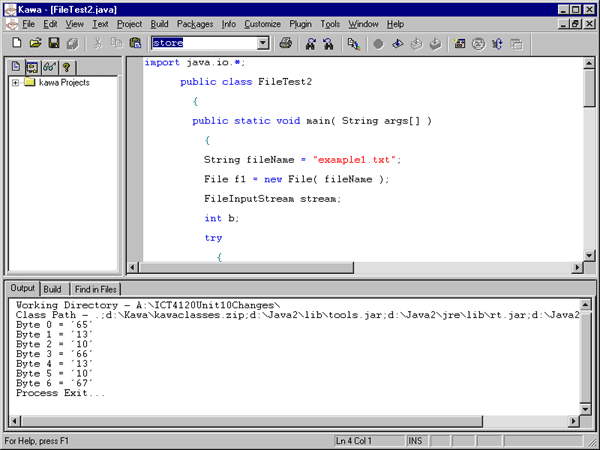Save the file with the floppy disk icon
Image resolution: width=600 pixels, height=450 pixels.
[x=54, y=43]
